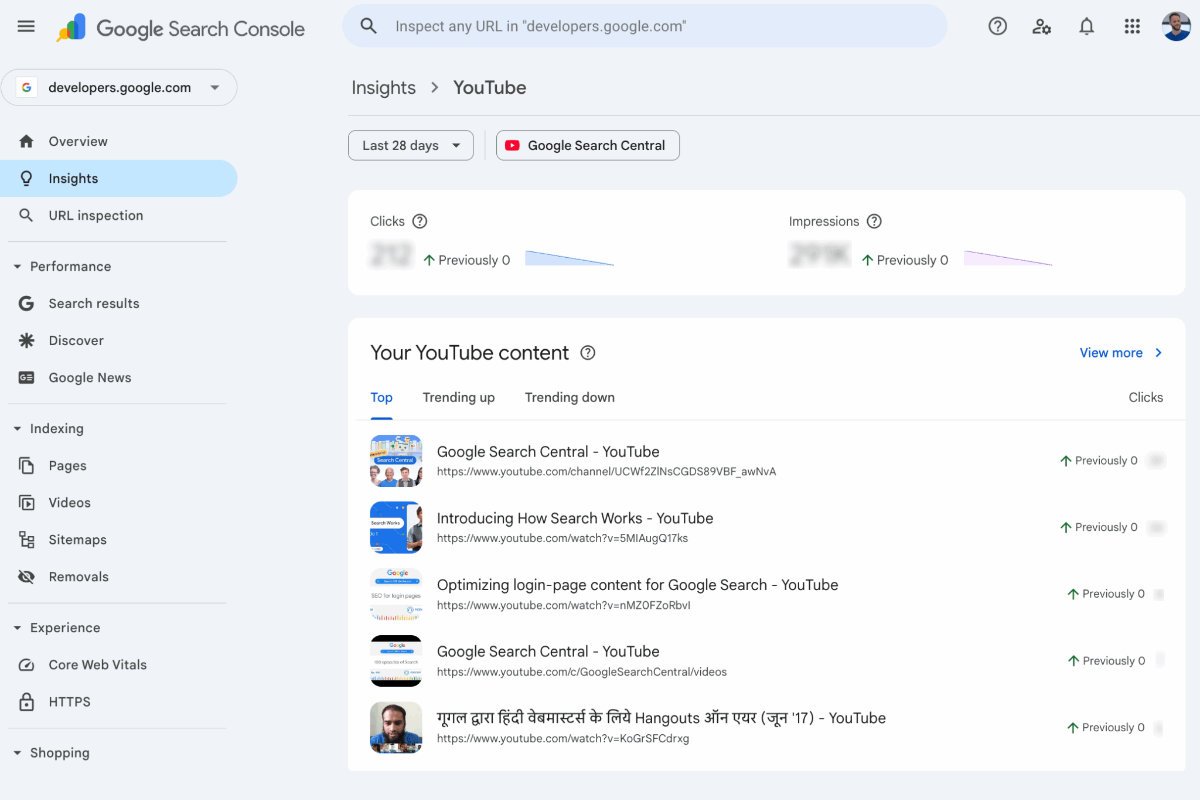Open the Discover performance report
Screen dimensions: 1200x800
pyautogui.click(x=76, y=340)
